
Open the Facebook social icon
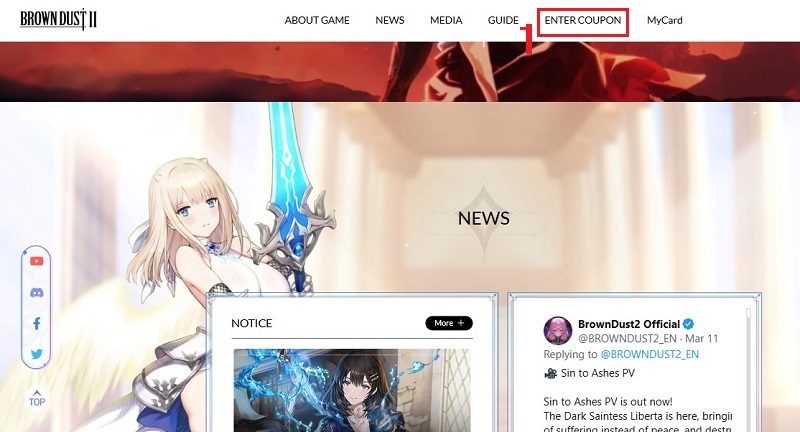tap(37, 323)
